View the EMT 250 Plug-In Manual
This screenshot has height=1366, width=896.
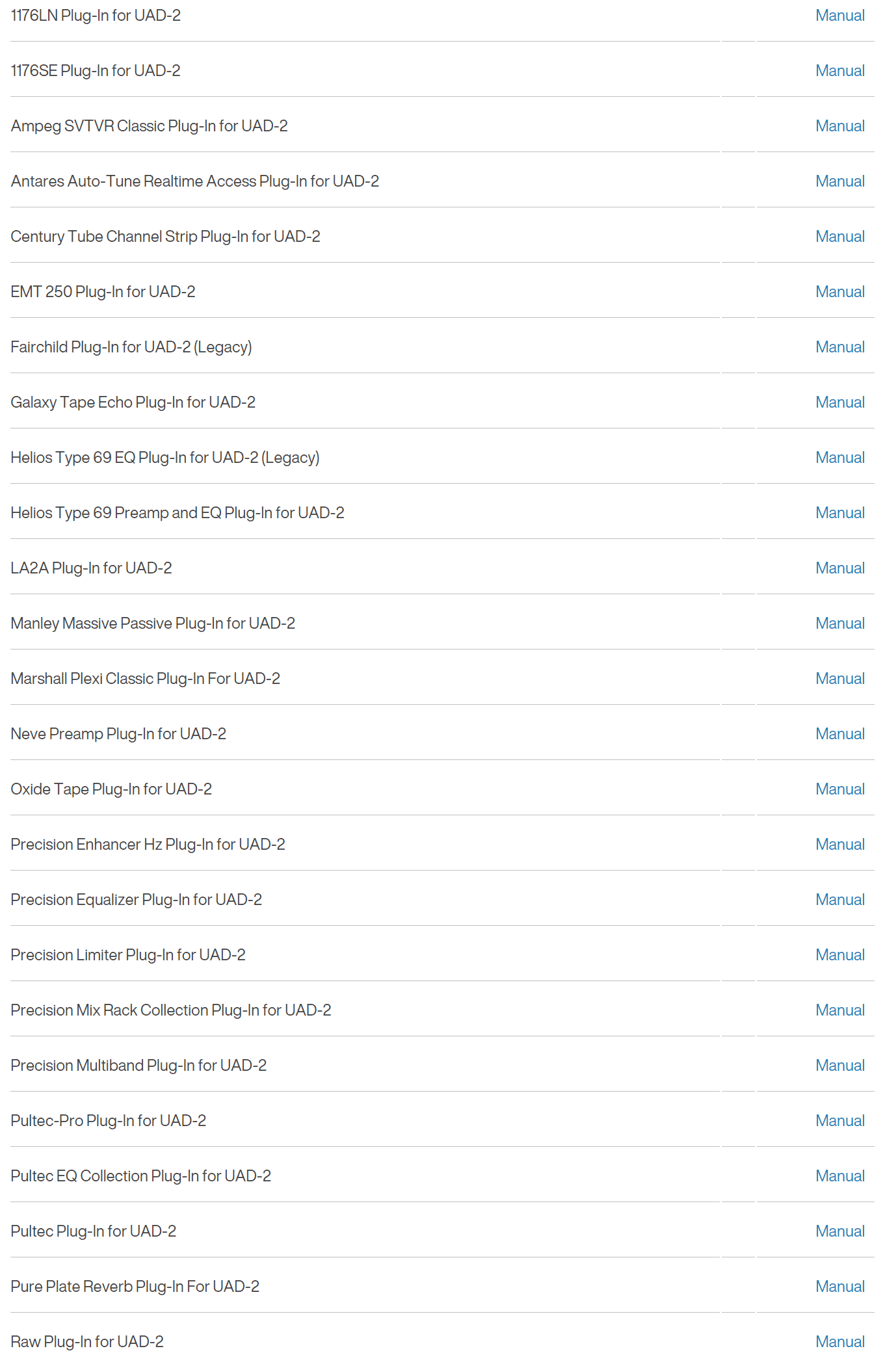pyautogui.click(x=840, y=292)
